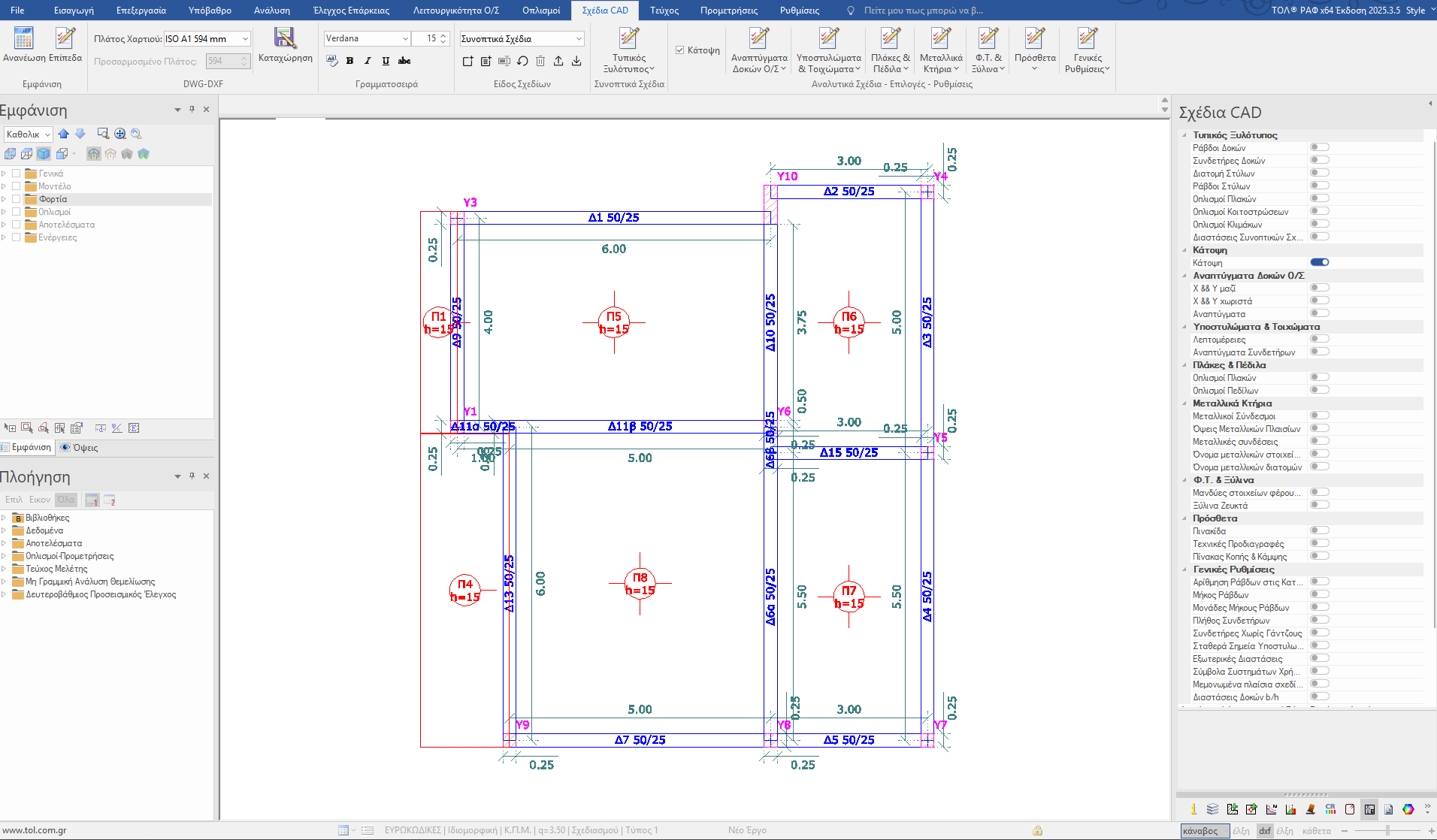Enable the Ράβδοι Δοκών toggle
The width and height of the screenshot is (1437, 840).
[x=1319, y=147]
